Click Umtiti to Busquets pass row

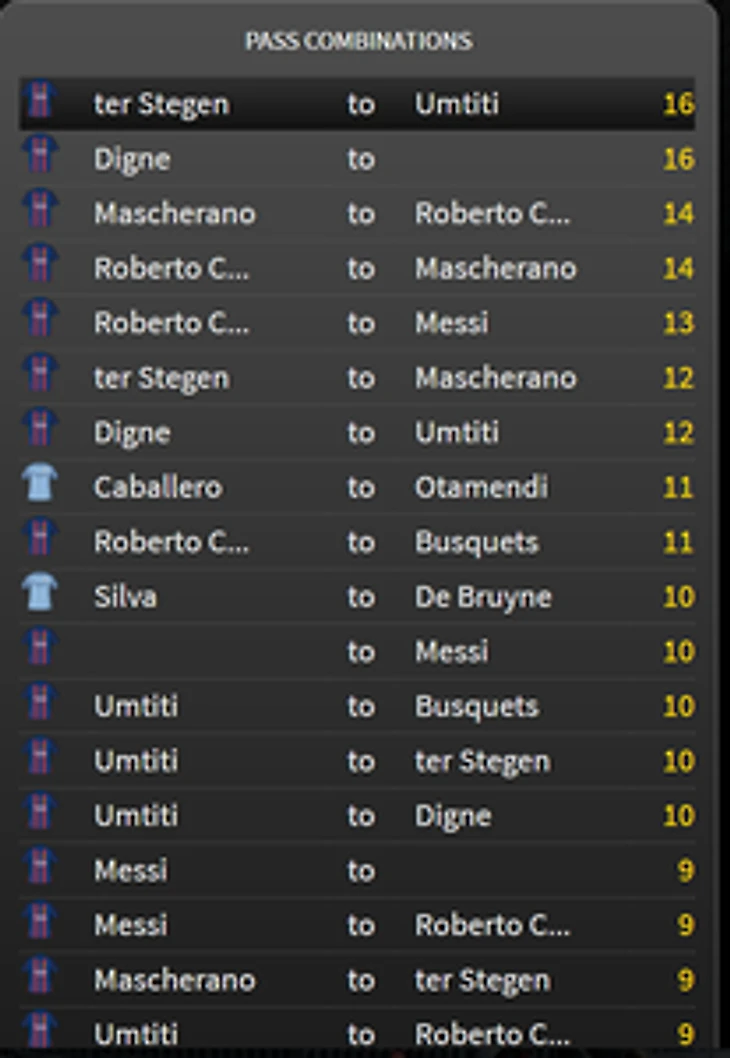357,706
